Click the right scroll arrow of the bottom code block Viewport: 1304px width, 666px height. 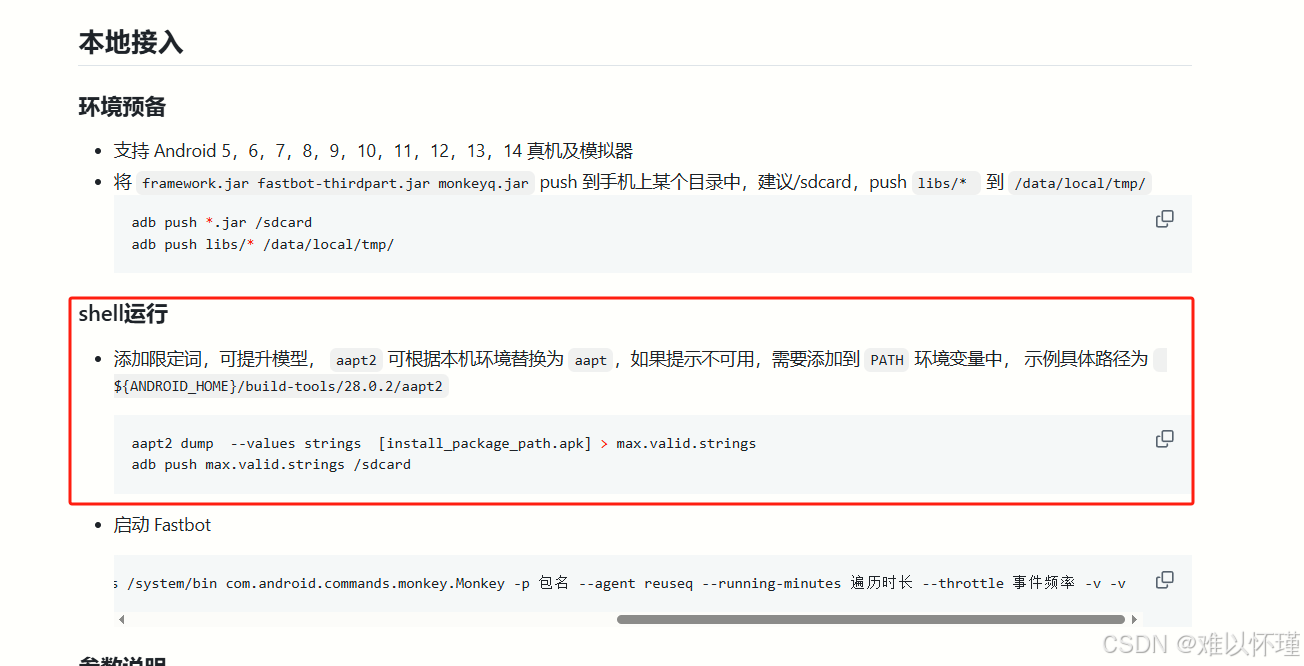(x=1135, y=619)
